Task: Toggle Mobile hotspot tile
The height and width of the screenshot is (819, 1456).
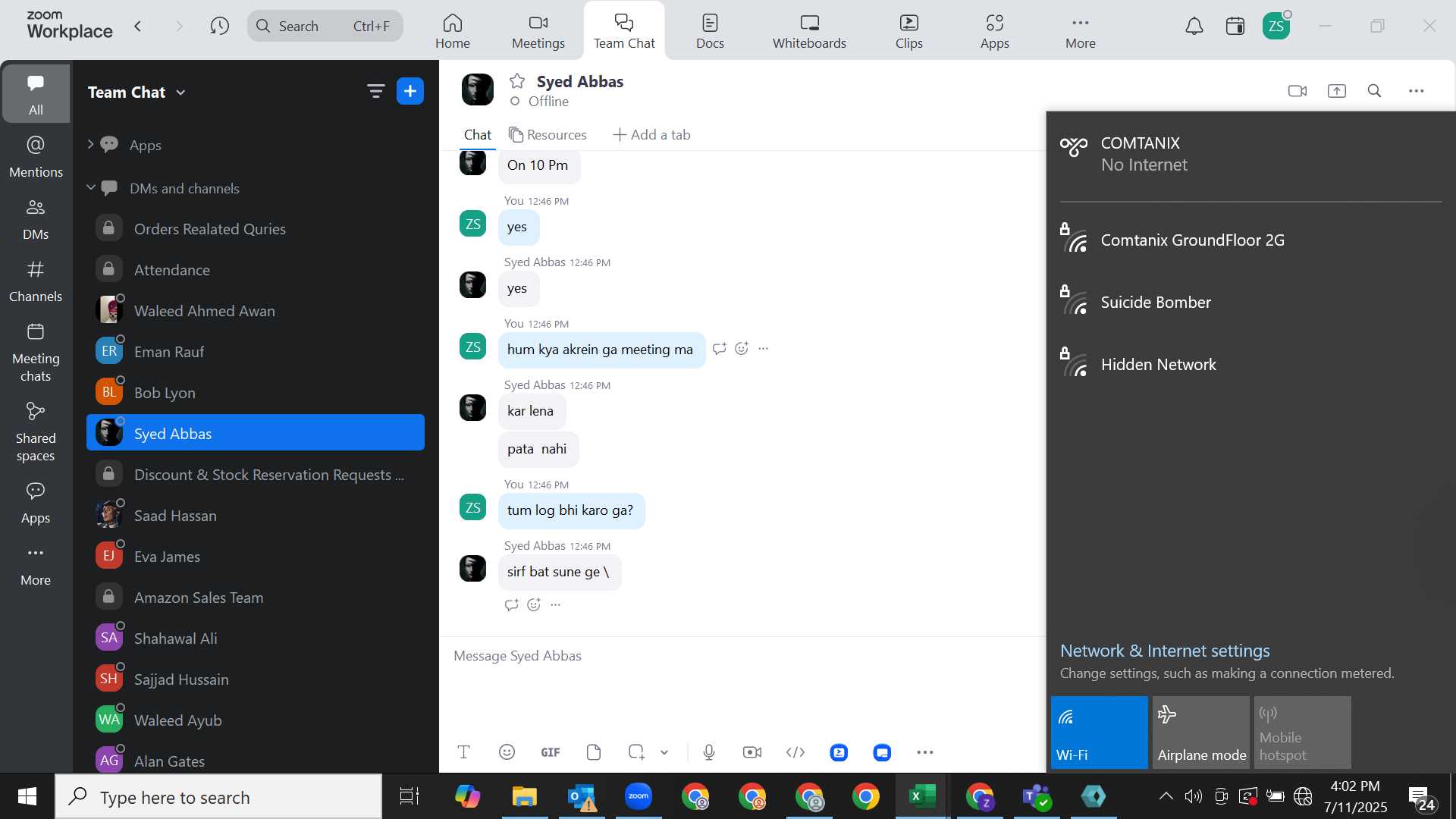Action: 1303,733
